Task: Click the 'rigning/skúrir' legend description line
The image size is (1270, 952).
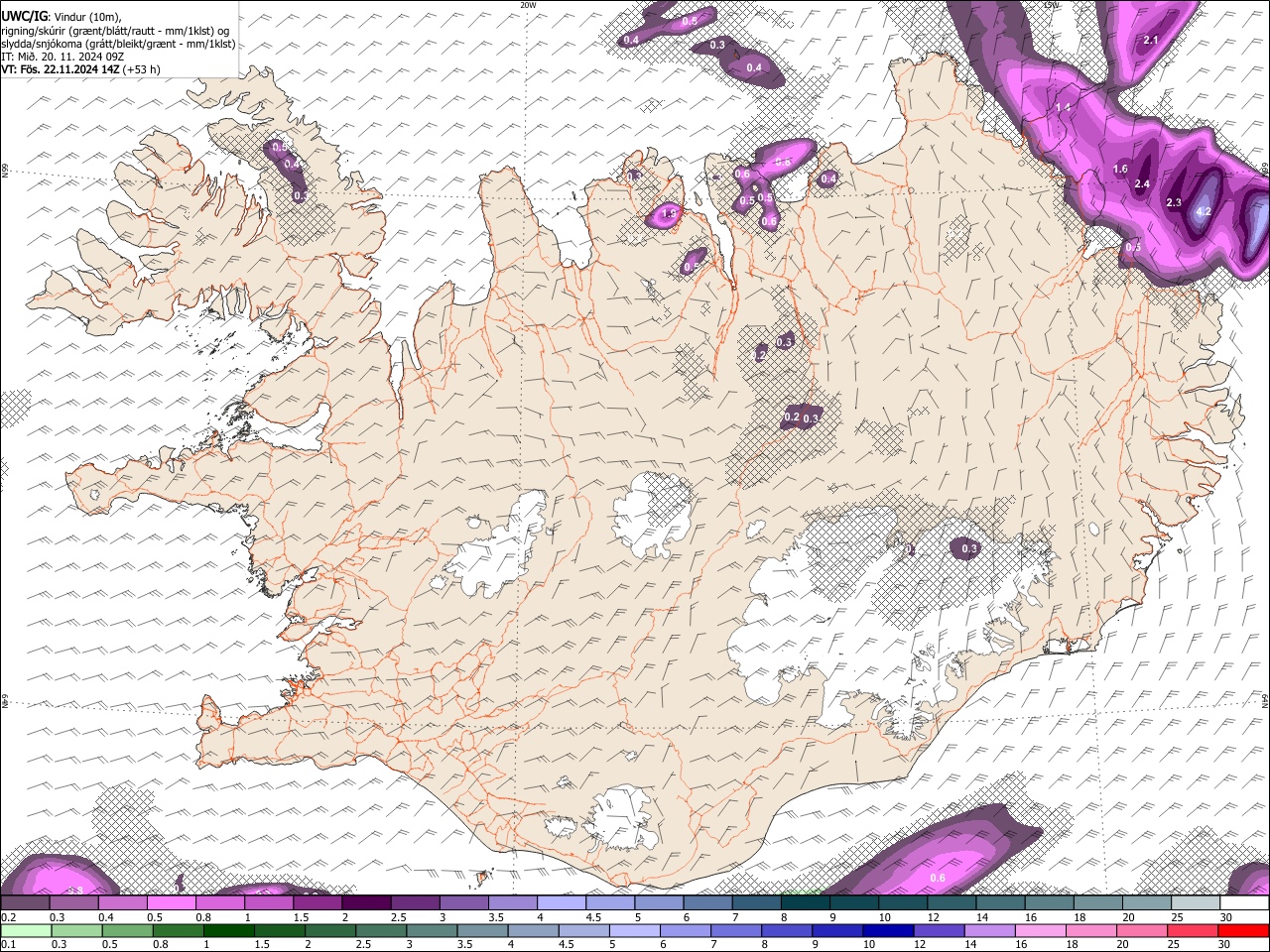Action: (115, 30)
